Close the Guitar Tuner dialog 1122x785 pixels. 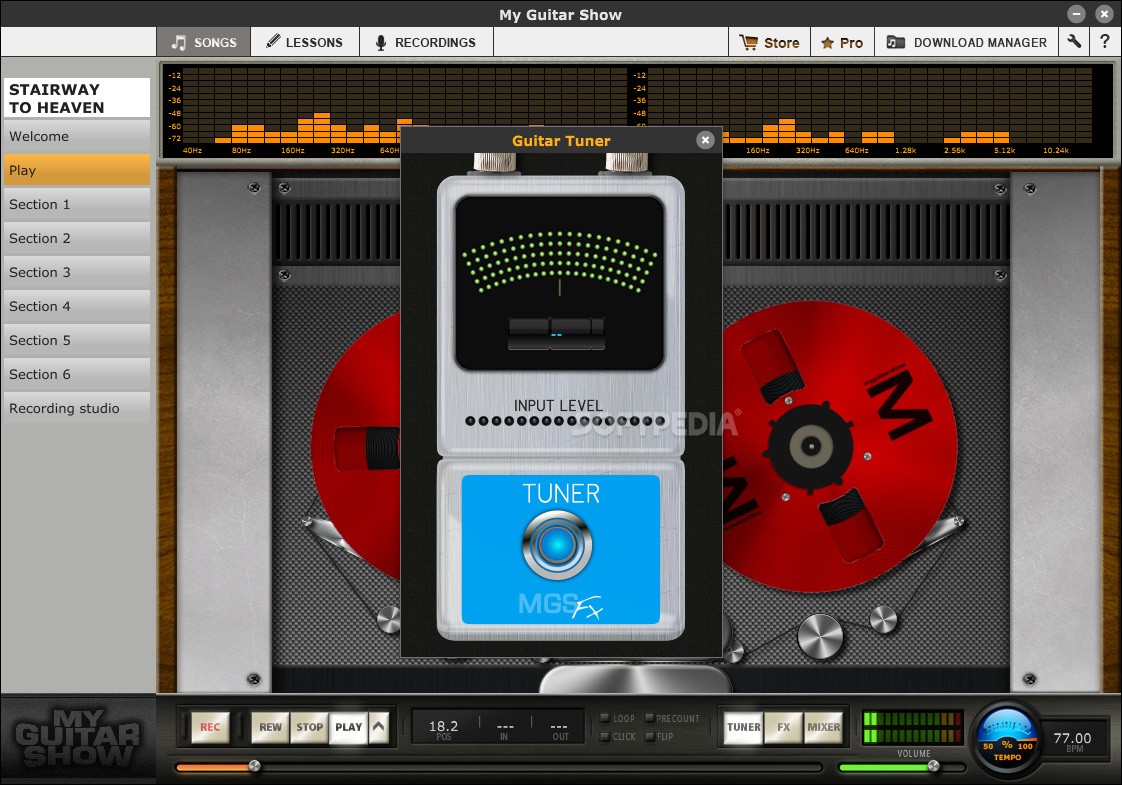click(x=705, y=140)
